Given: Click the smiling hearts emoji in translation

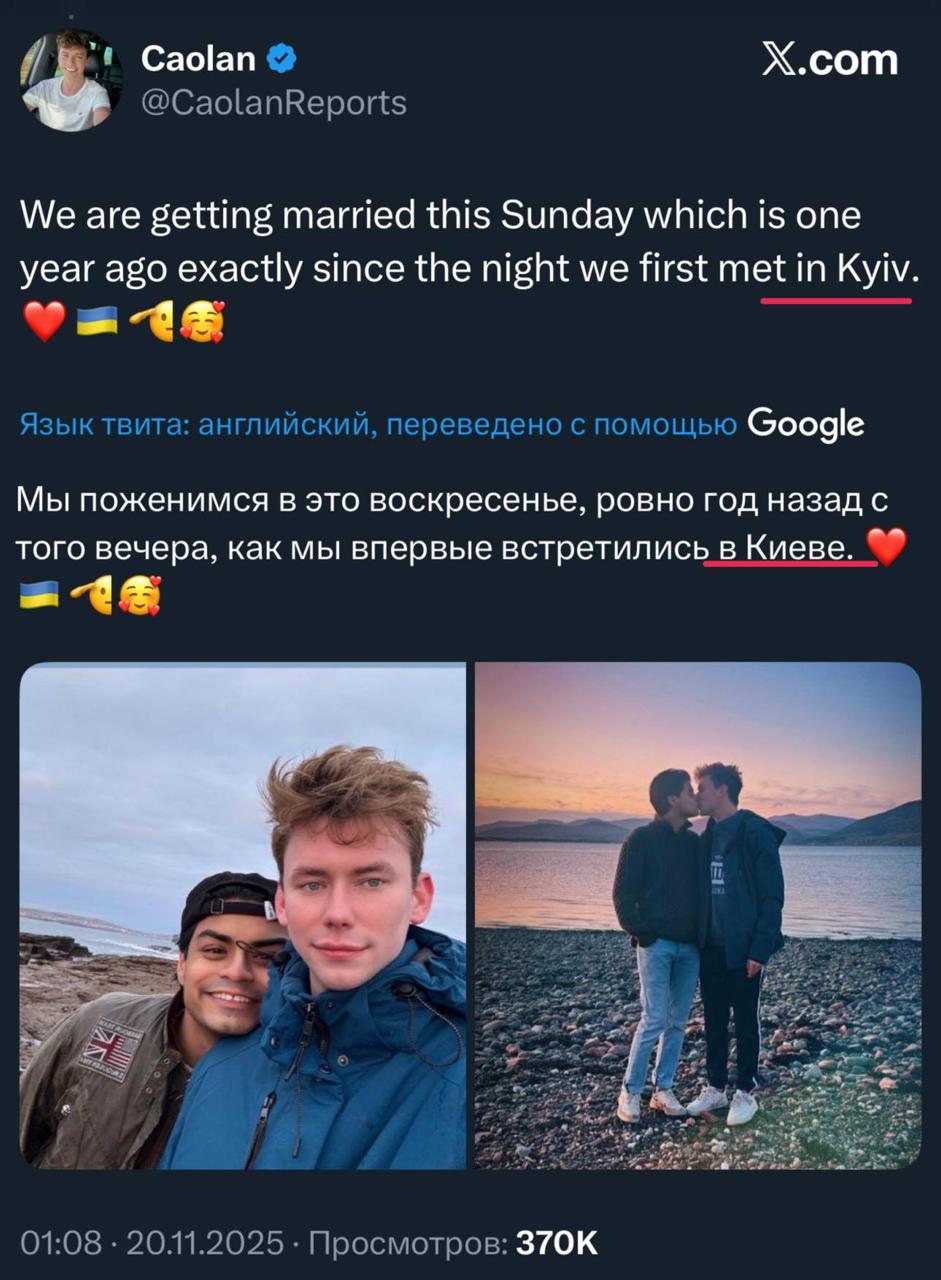Looking at the screenshot, I should click(x=139, y=598).
